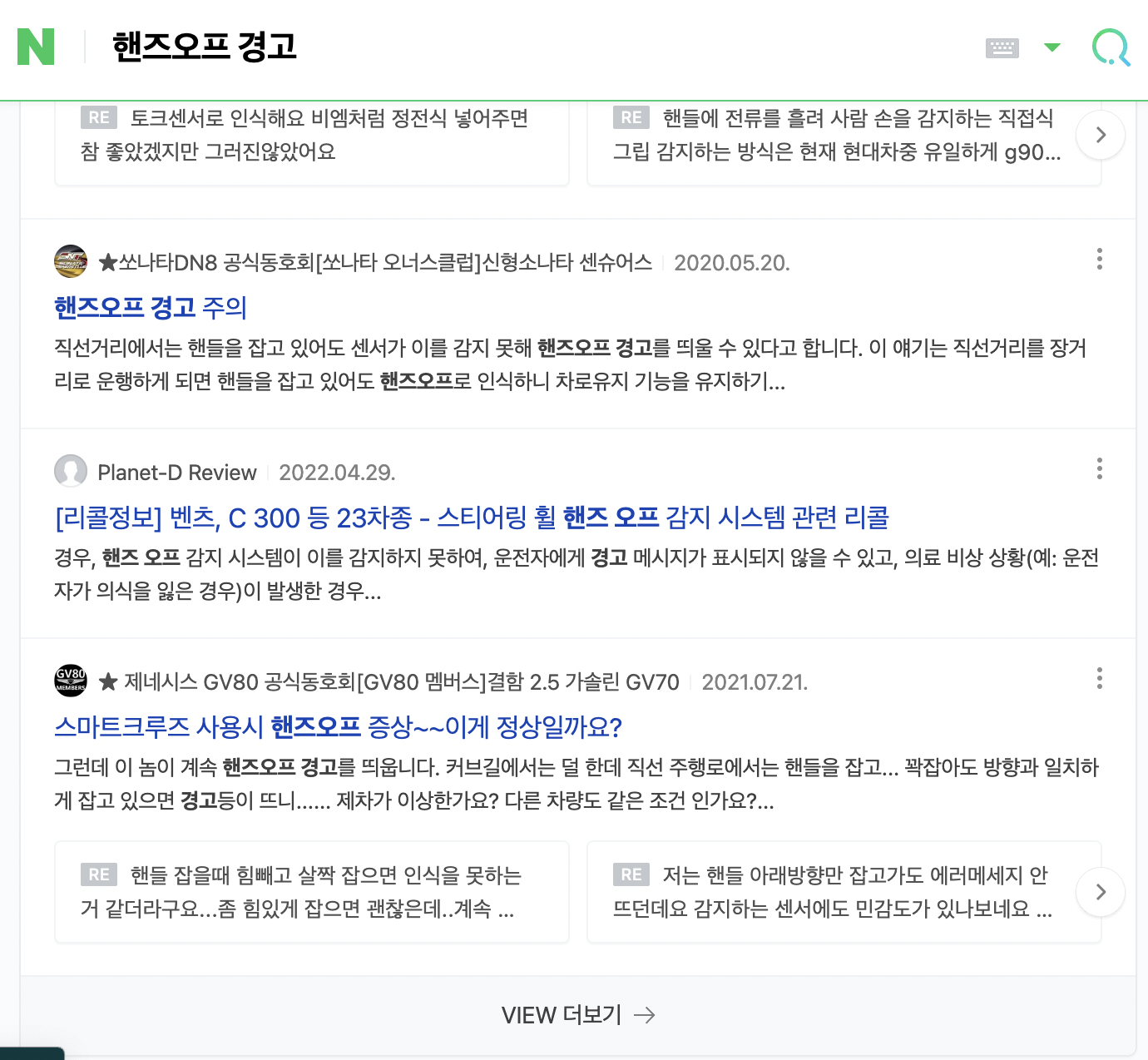
Task: Open the 쏘나타DN8 cafe profile thumbnail
Action: [71, 262]
